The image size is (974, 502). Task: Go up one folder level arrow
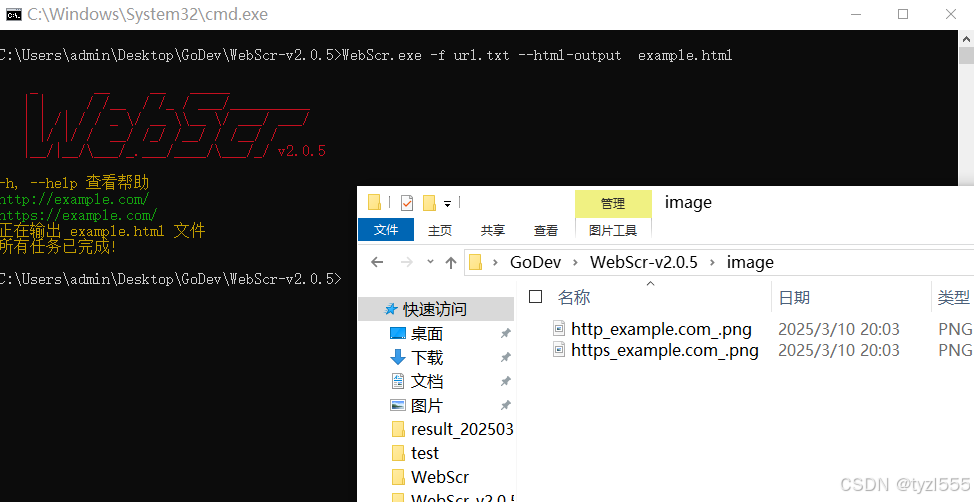[451, 262]
